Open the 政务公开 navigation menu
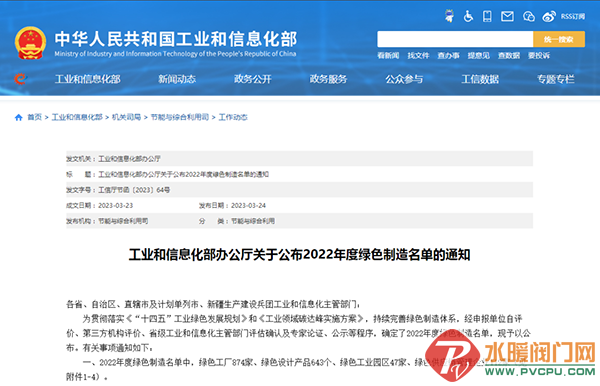 click(x=253, y=79)
